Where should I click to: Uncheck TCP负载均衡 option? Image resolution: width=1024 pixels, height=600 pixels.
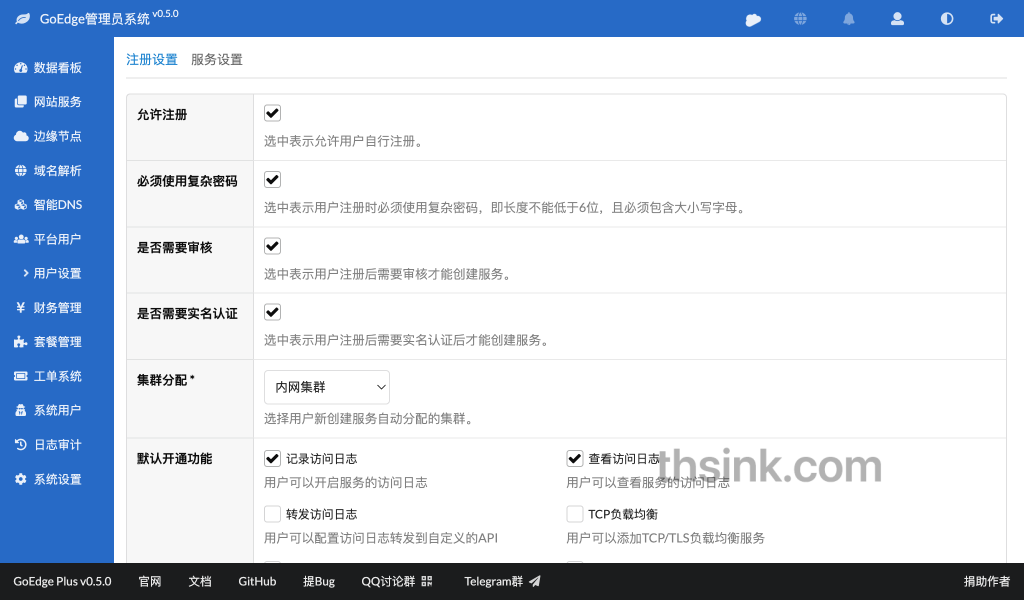click(575, 513)
